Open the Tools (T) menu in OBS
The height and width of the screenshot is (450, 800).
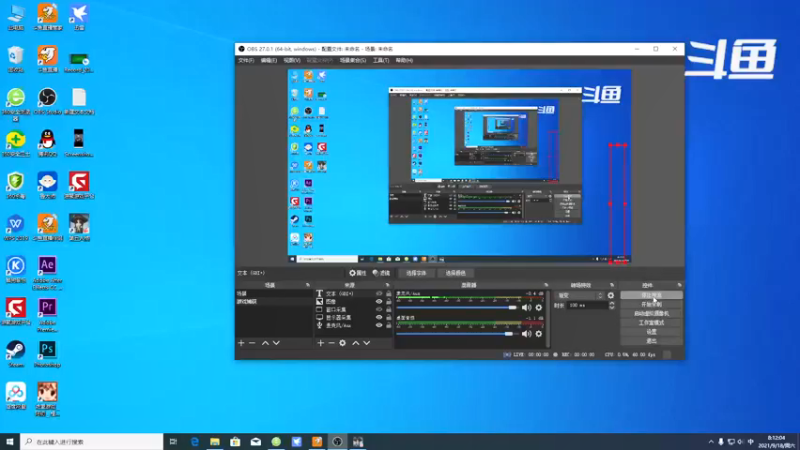click(381, 60)
